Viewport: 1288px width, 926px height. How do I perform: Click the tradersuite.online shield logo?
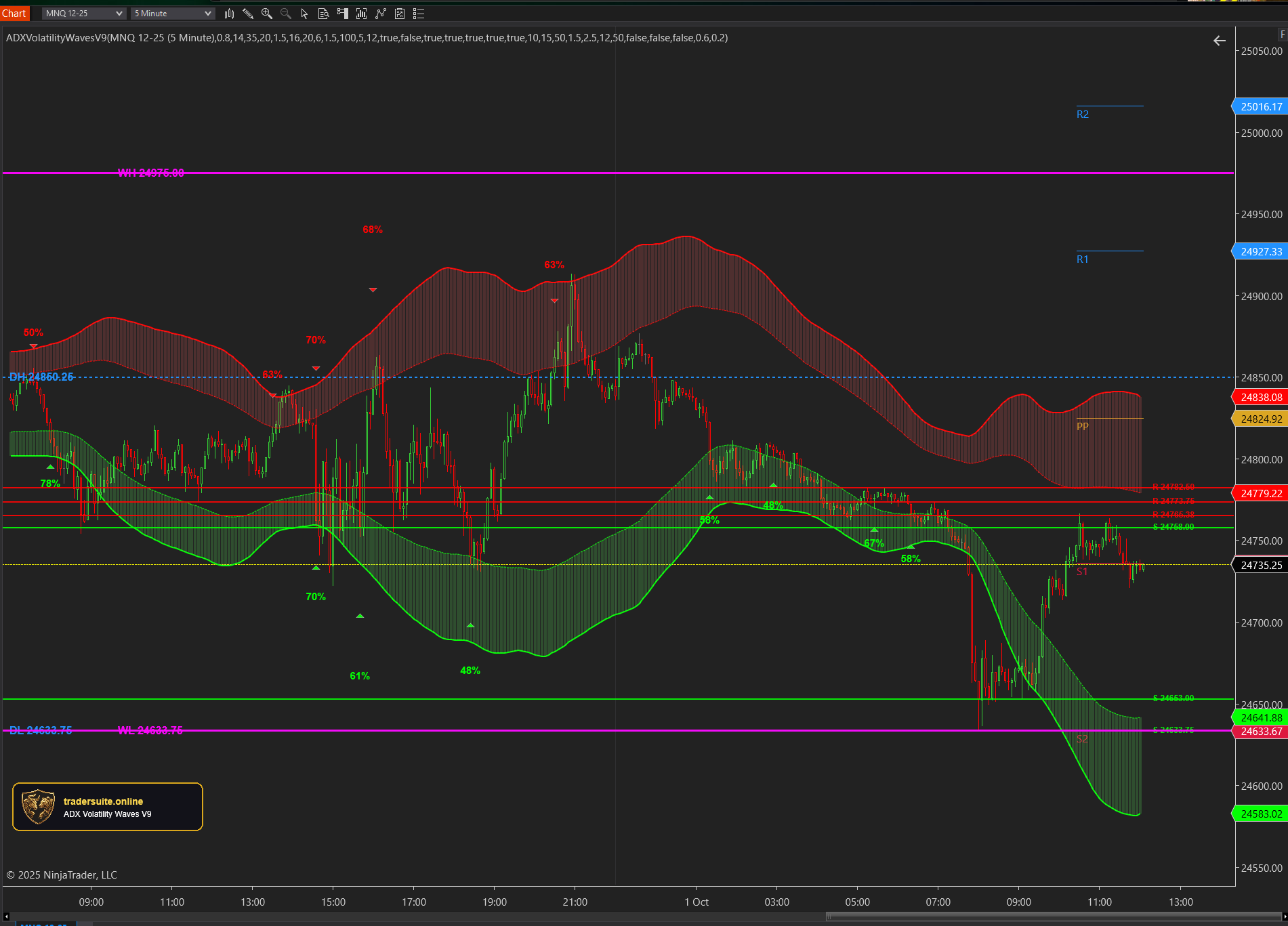coord(38,806)
